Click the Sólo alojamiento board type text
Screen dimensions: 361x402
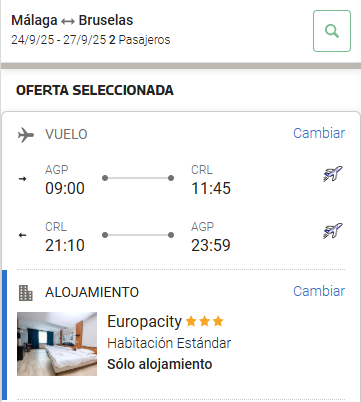click(x=159, y=364)
